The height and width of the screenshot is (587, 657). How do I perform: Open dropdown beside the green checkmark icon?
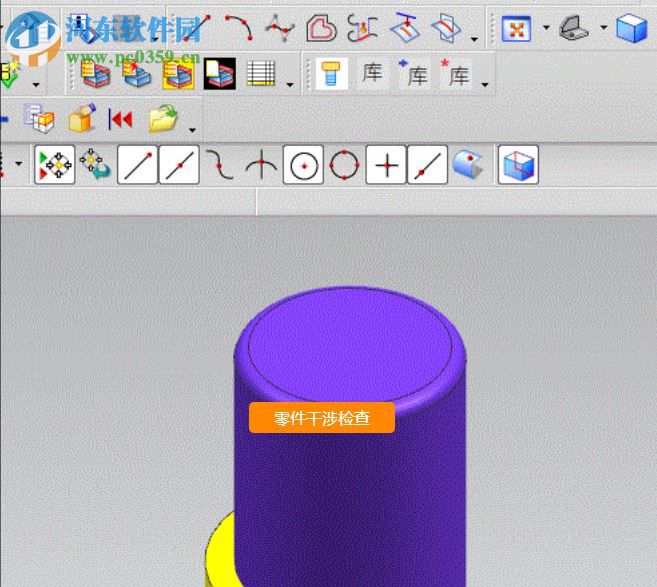click(x=36, y=85)
